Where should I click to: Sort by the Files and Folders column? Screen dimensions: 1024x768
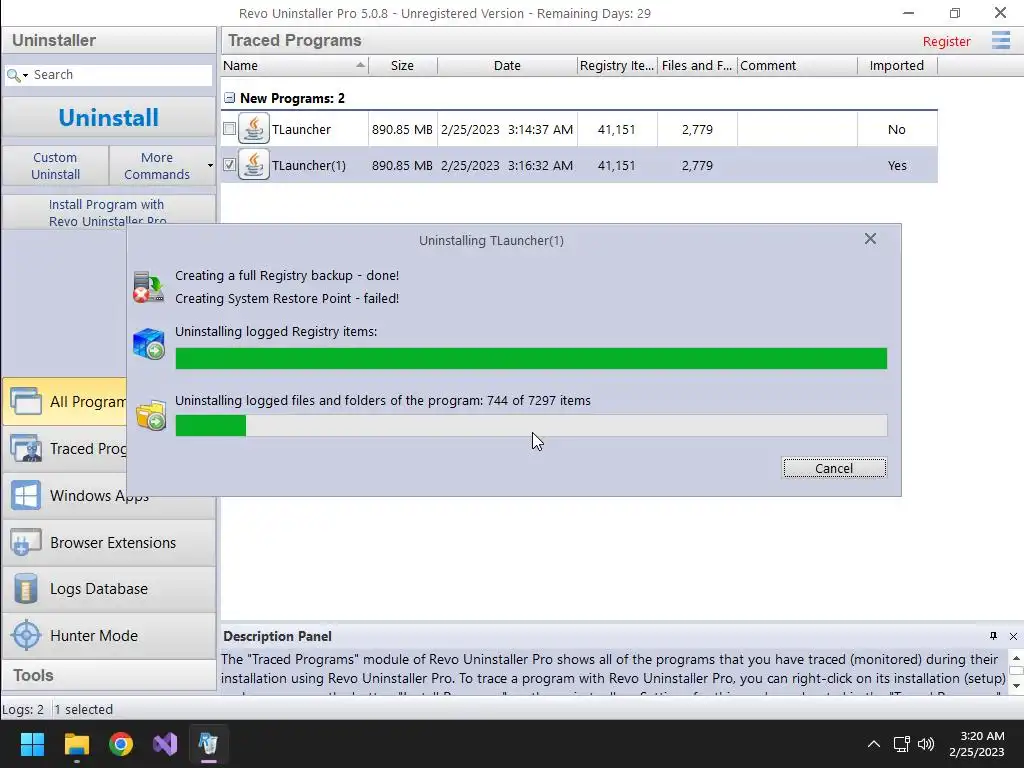click(697, 65)
